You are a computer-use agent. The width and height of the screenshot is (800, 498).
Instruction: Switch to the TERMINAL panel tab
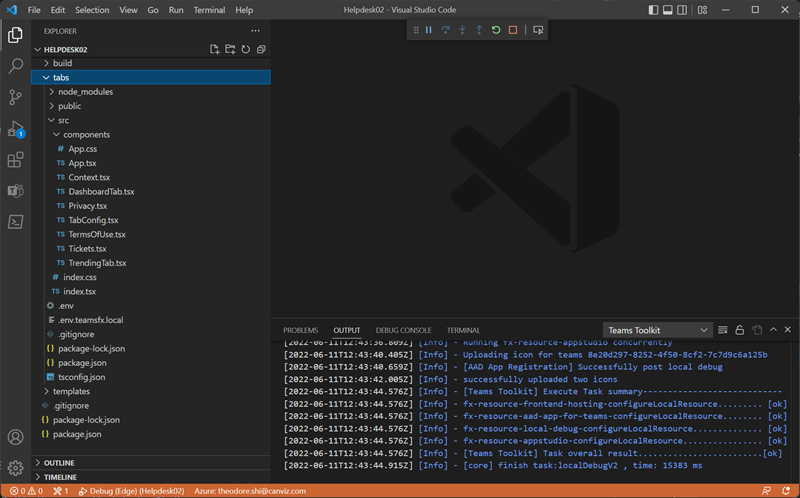point(463,330)
